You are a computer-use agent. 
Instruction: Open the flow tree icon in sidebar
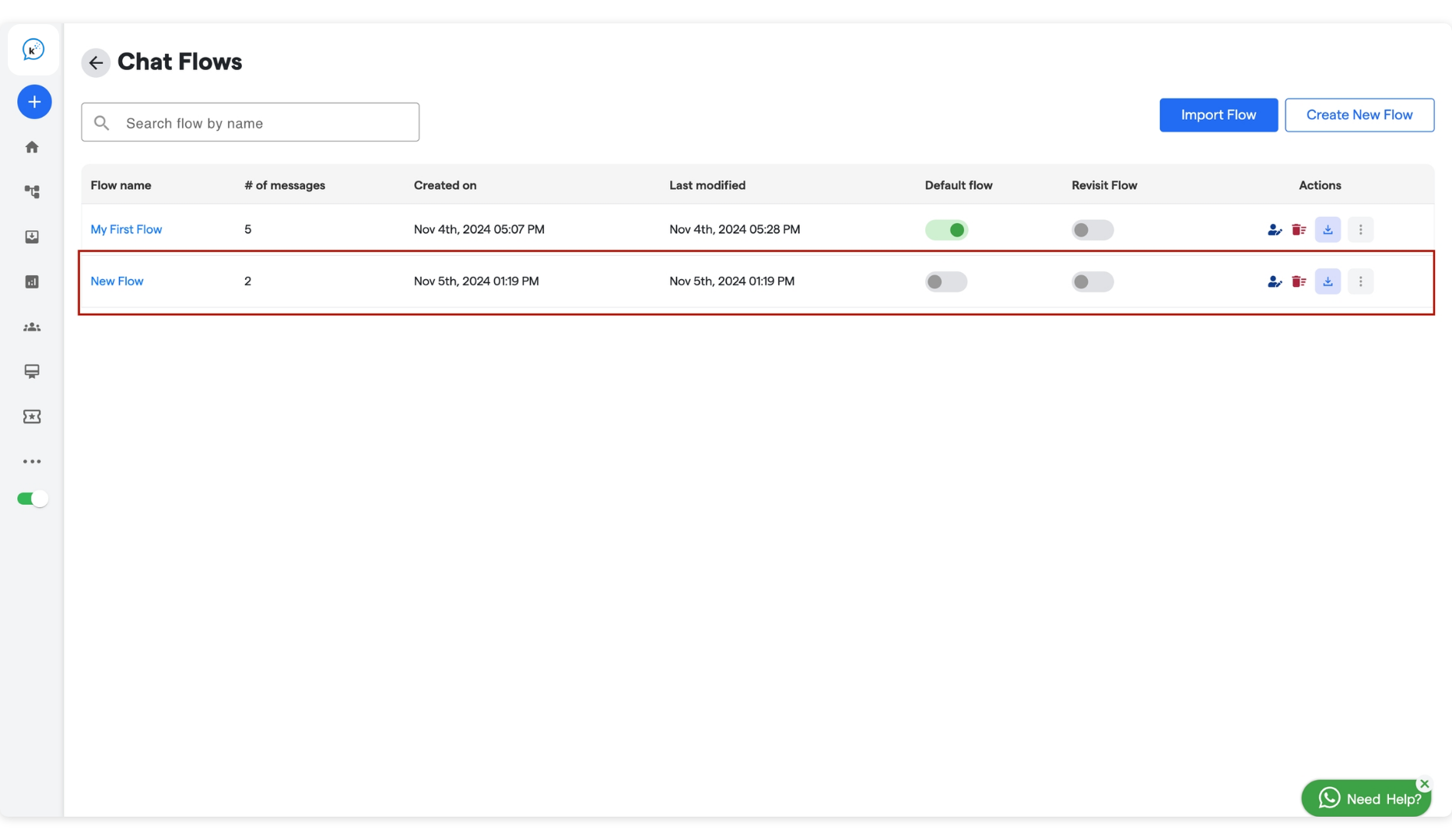click(32, 191)
